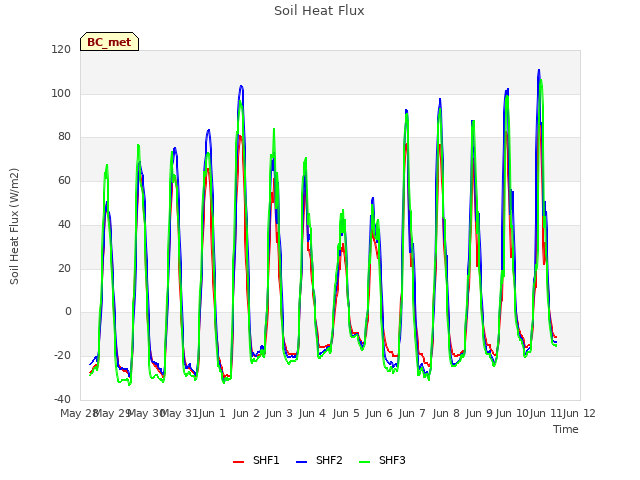Click the y-axis tick label 80

coord(64,137)
